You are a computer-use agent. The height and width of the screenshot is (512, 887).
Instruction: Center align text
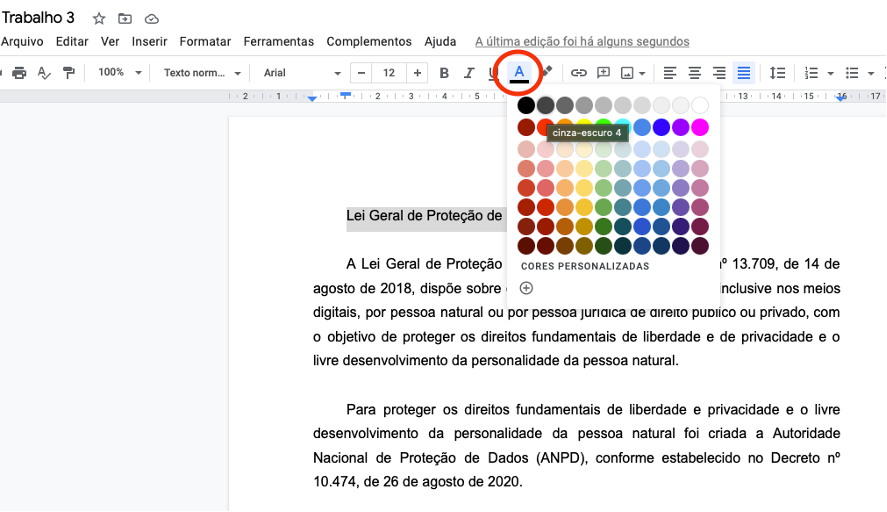[695, 72]
